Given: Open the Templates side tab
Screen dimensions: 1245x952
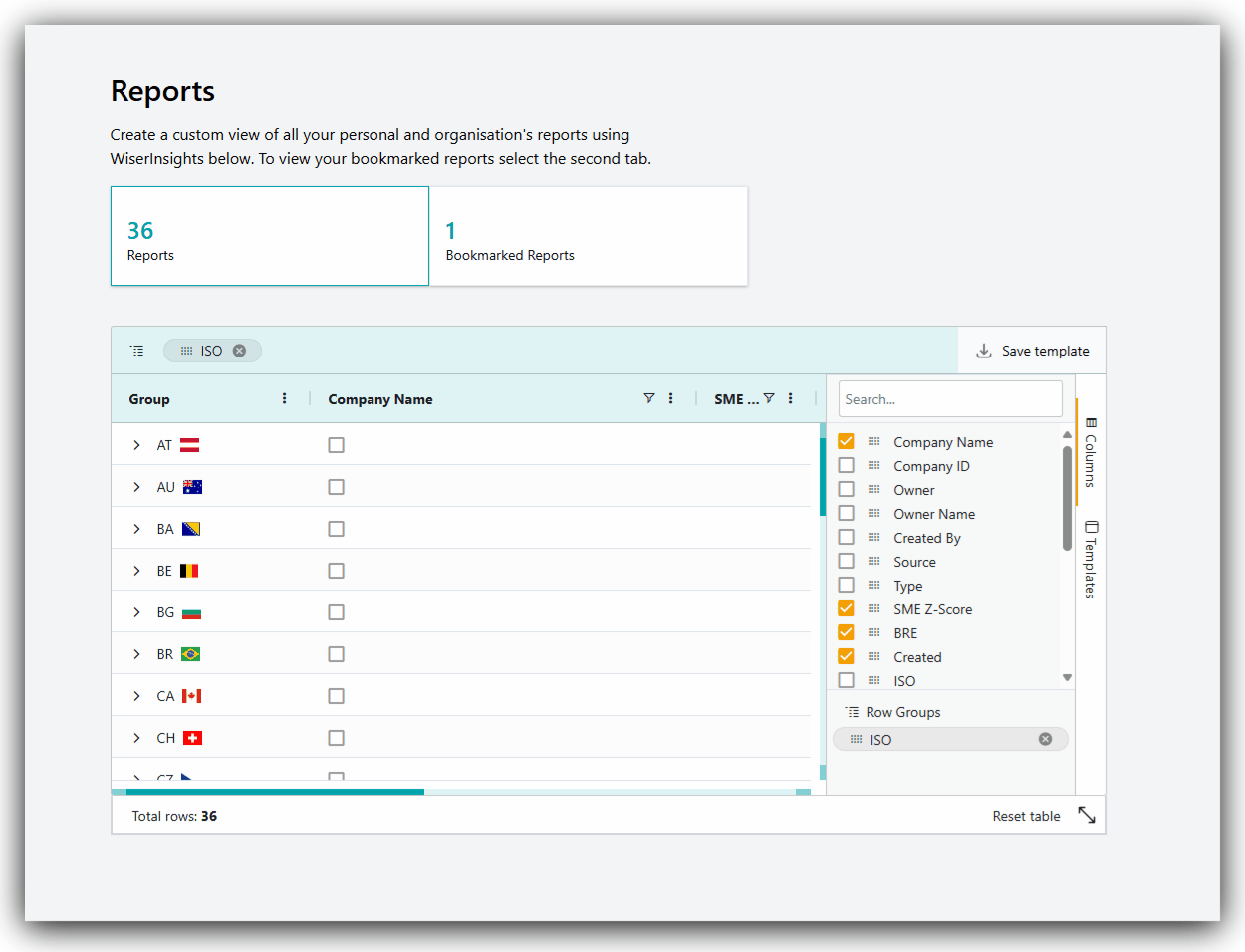Looking at the screenshot, I should [x=1091, y=559].
